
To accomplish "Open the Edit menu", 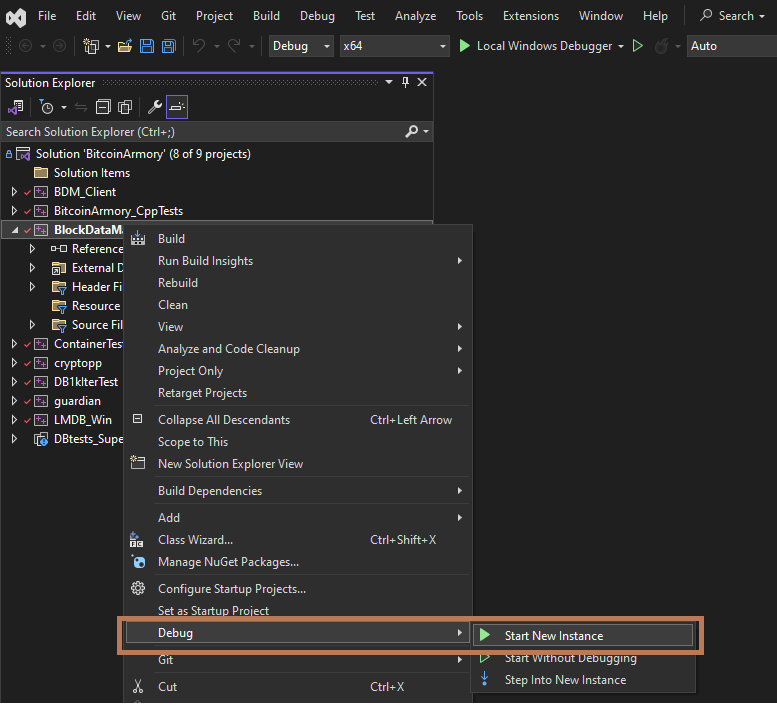I will click(x=86, y=16).
